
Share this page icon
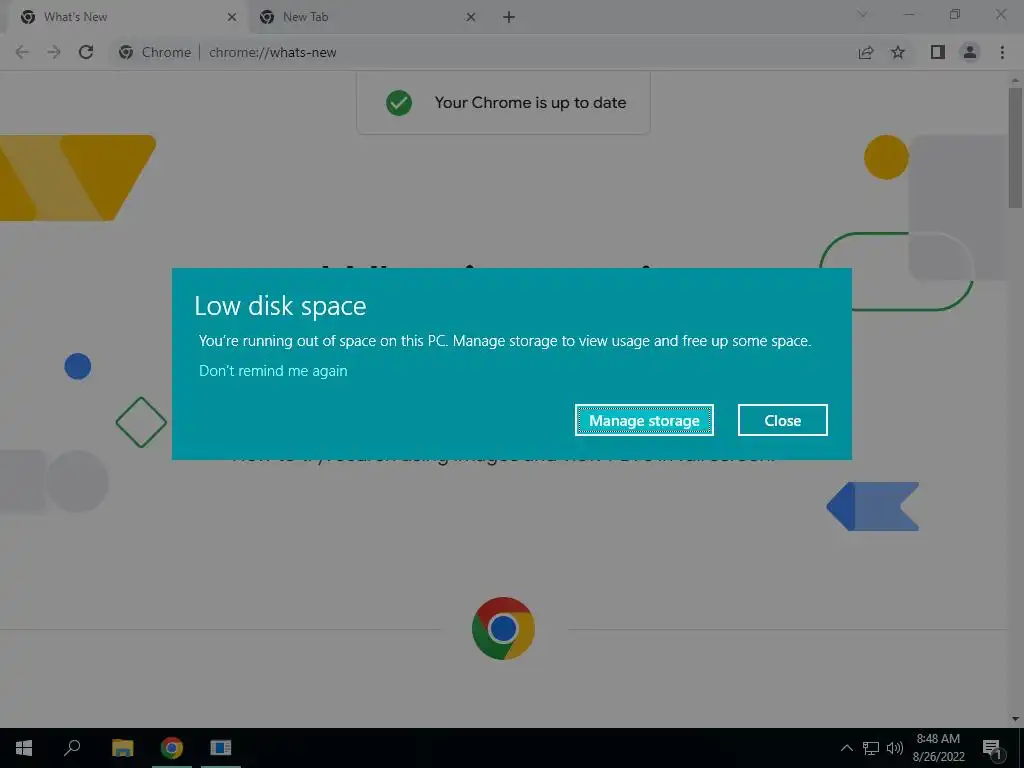(866, 52)
